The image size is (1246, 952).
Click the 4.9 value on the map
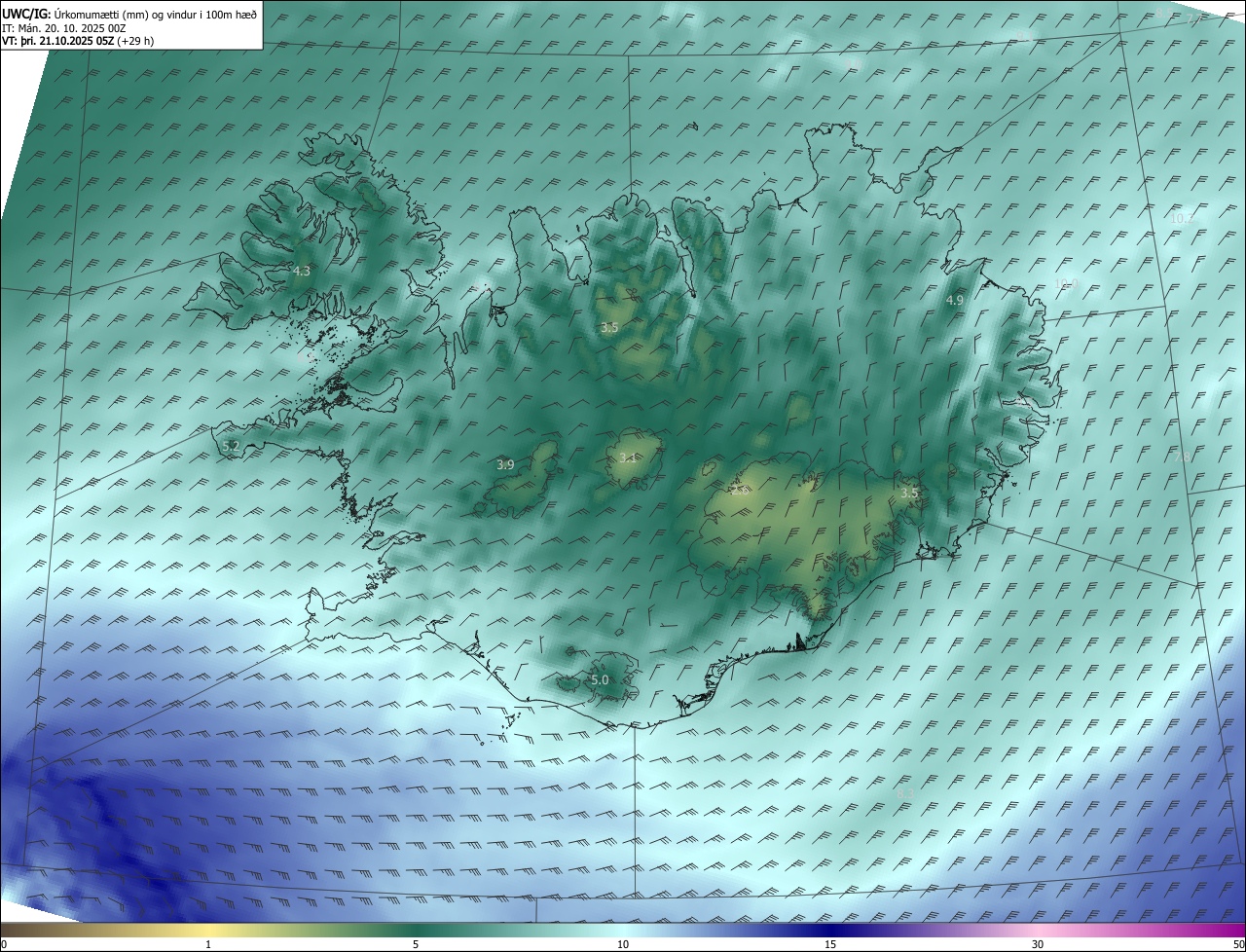(955, 301)
